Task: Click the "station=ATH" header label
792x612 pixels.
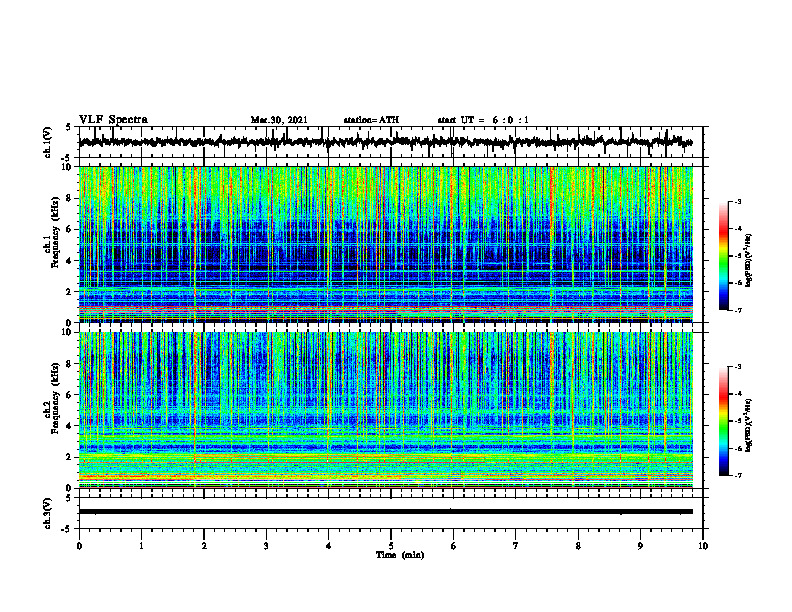Action: 371,120
